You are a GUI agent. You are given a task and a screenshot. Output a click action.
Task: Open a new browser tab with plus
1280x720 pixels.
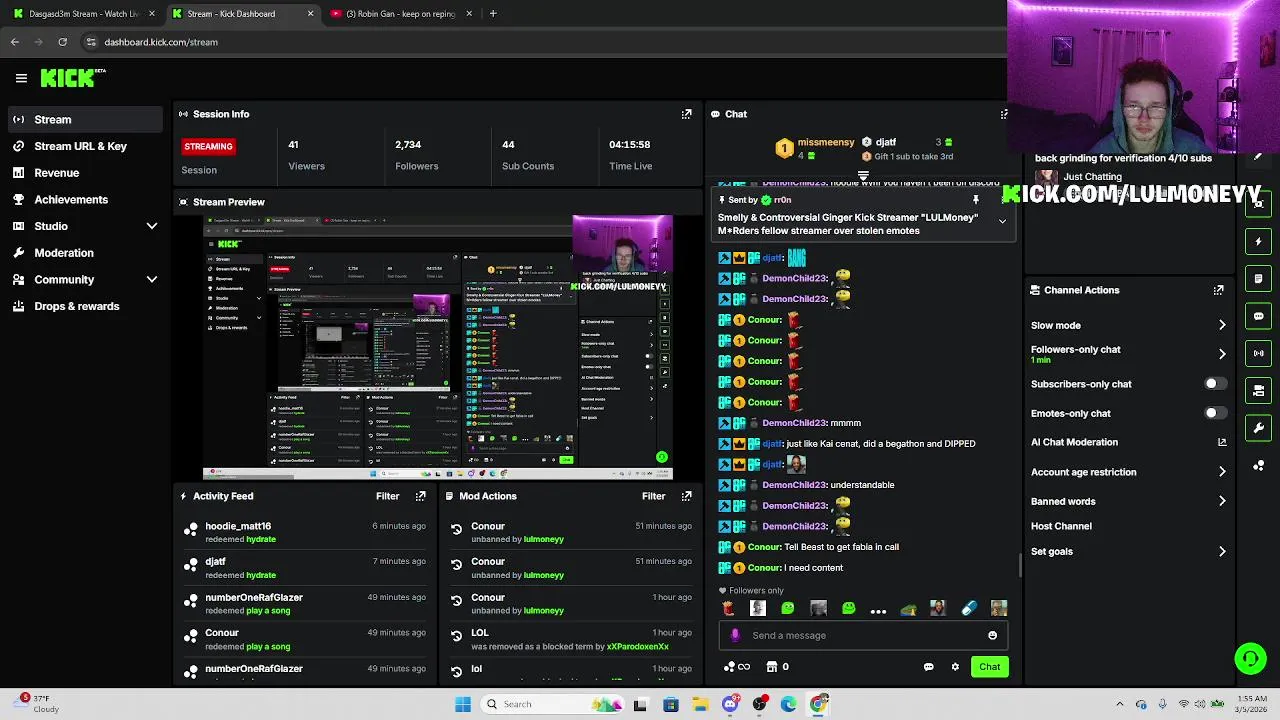click(x=493, y=14)
